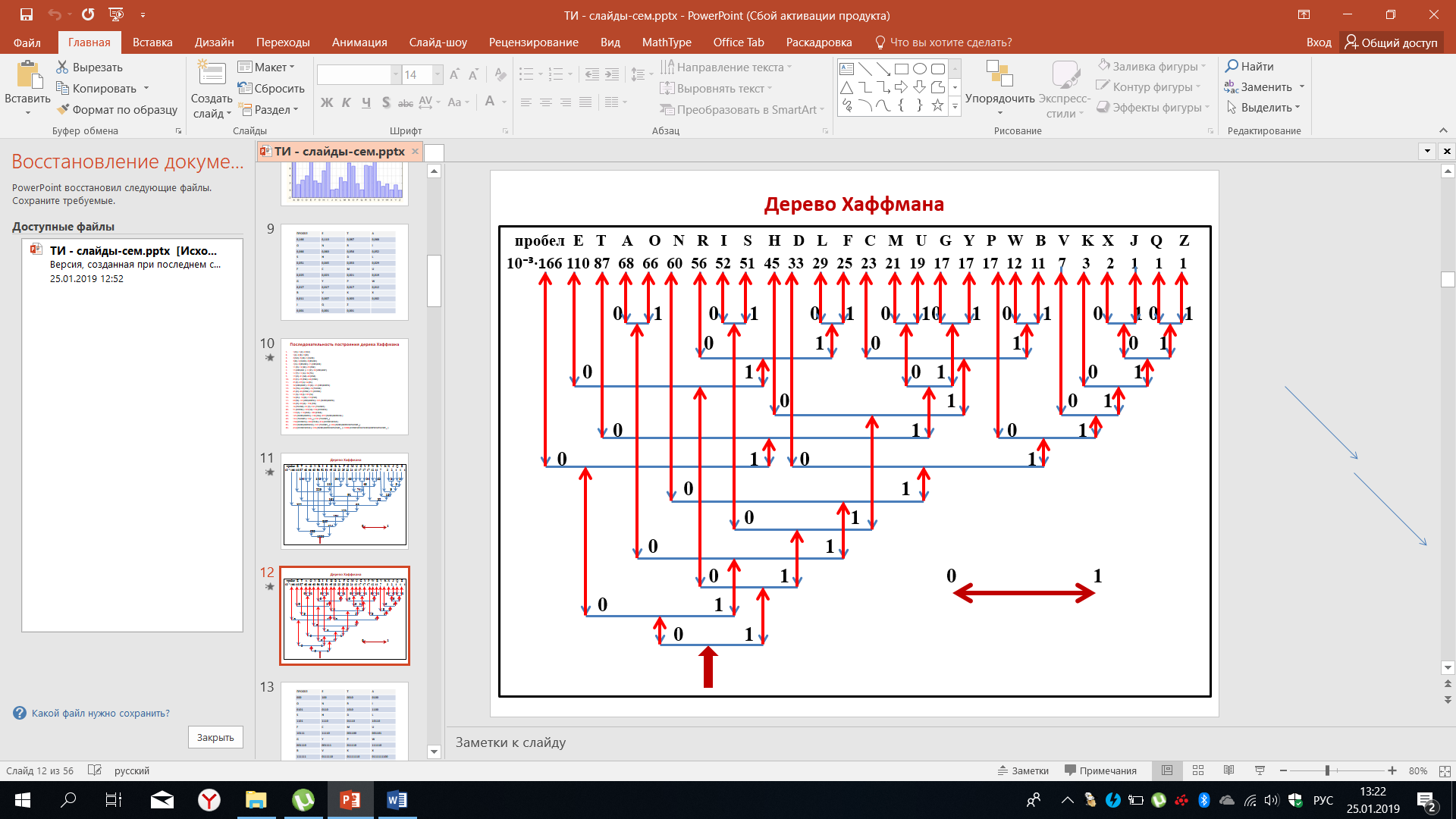Click Decrease indent icon

(592, 74)
